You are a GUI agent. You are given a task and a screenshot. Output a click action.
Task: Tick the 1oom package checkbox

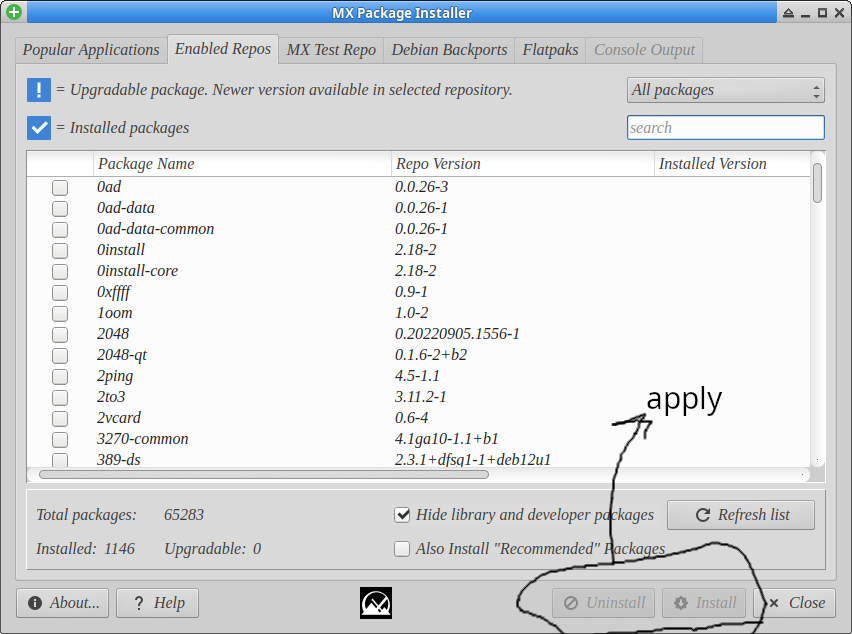pos(60,313)
